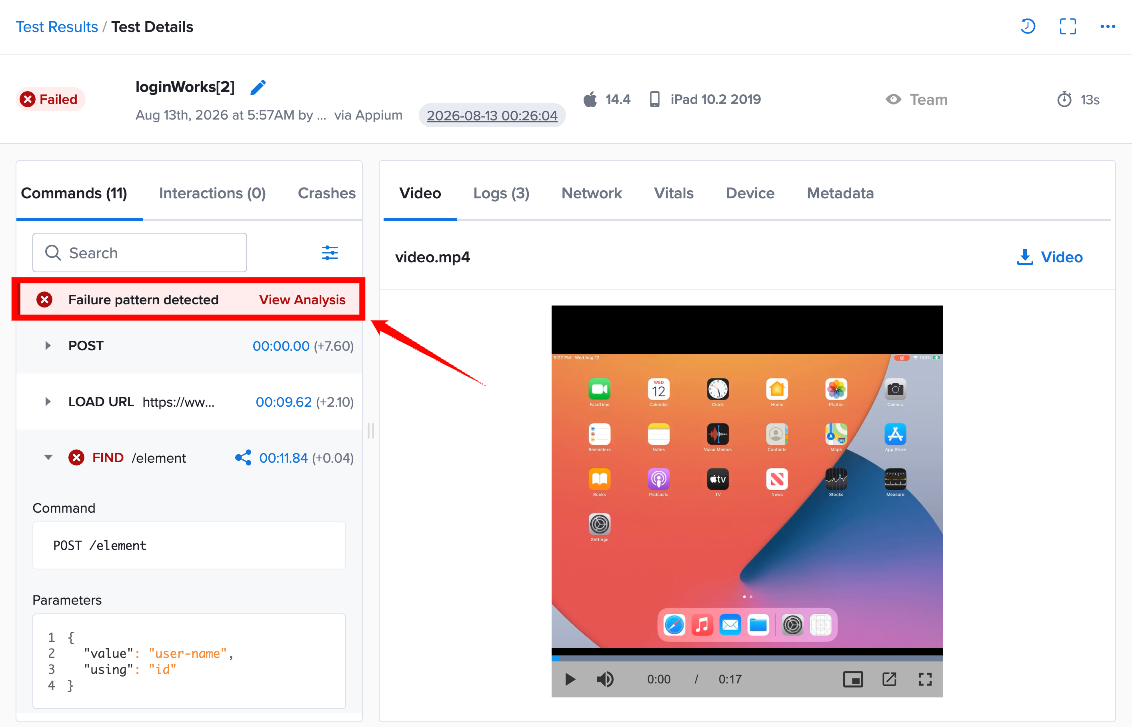Open the three-dot more options menu
Image resolution: width=1132 pixels, height=727 pixels.
[x=1107, y=27]
